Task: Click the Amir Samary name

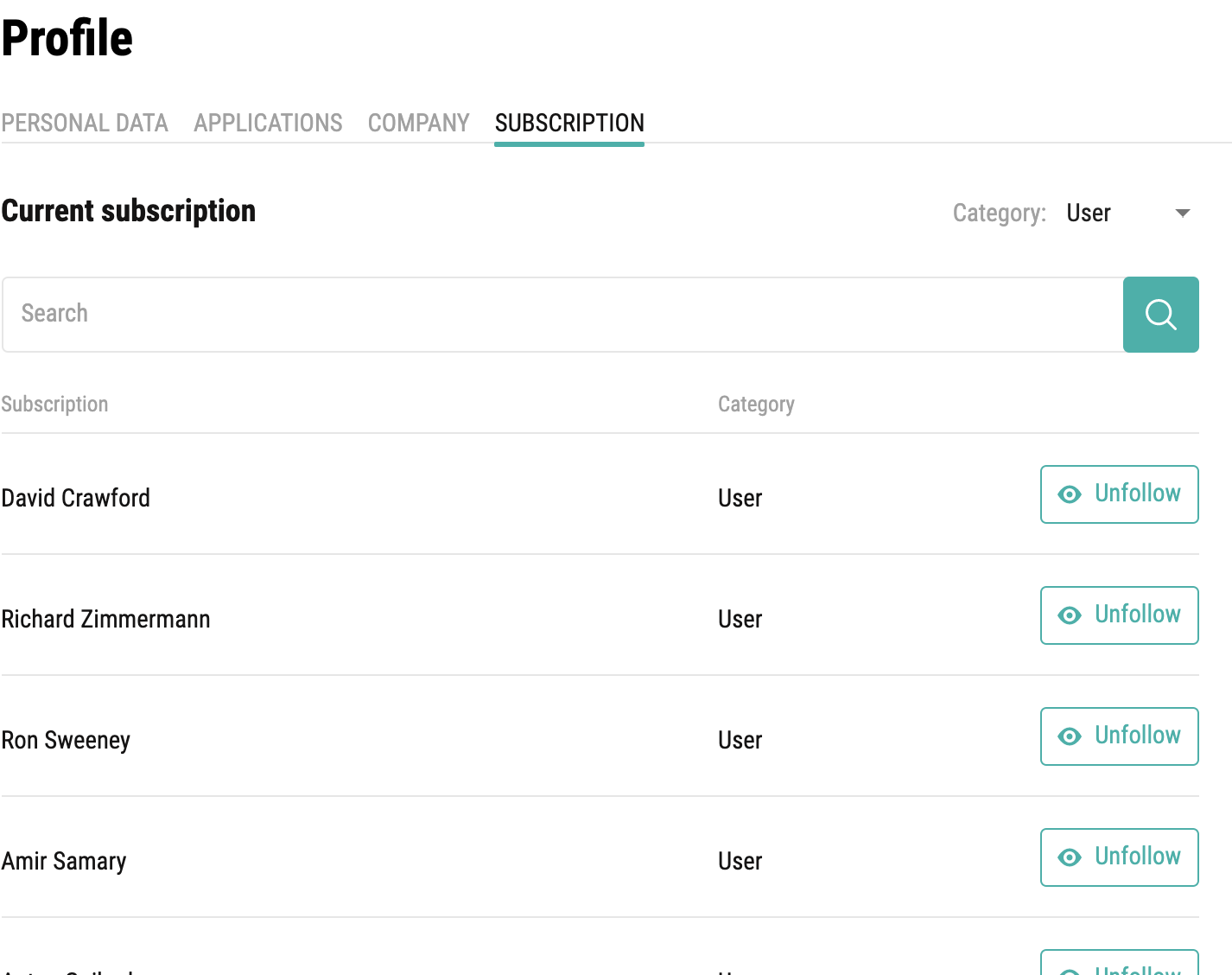Action: click(64, 862)
